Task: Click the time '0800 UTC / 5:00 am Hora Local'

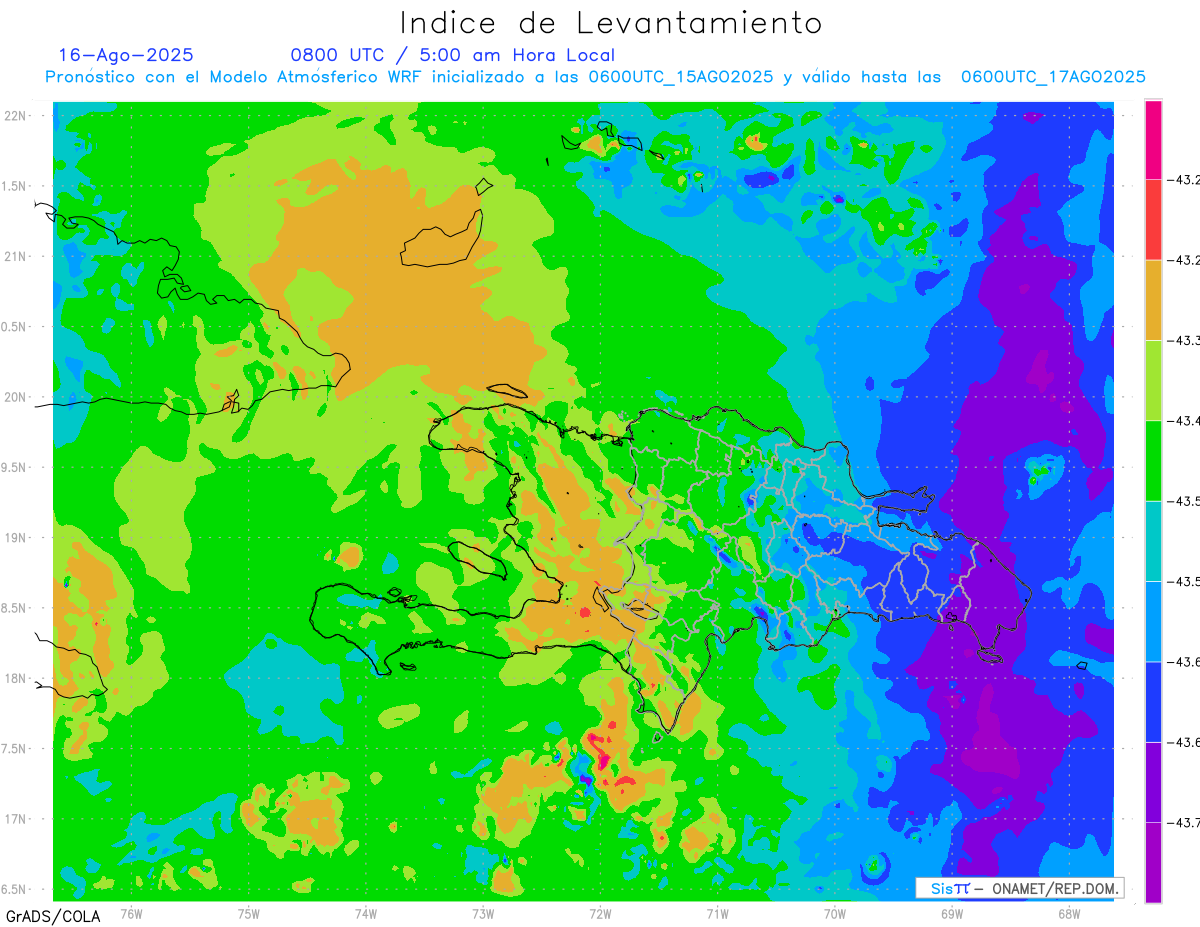Action: coord(453,55)
